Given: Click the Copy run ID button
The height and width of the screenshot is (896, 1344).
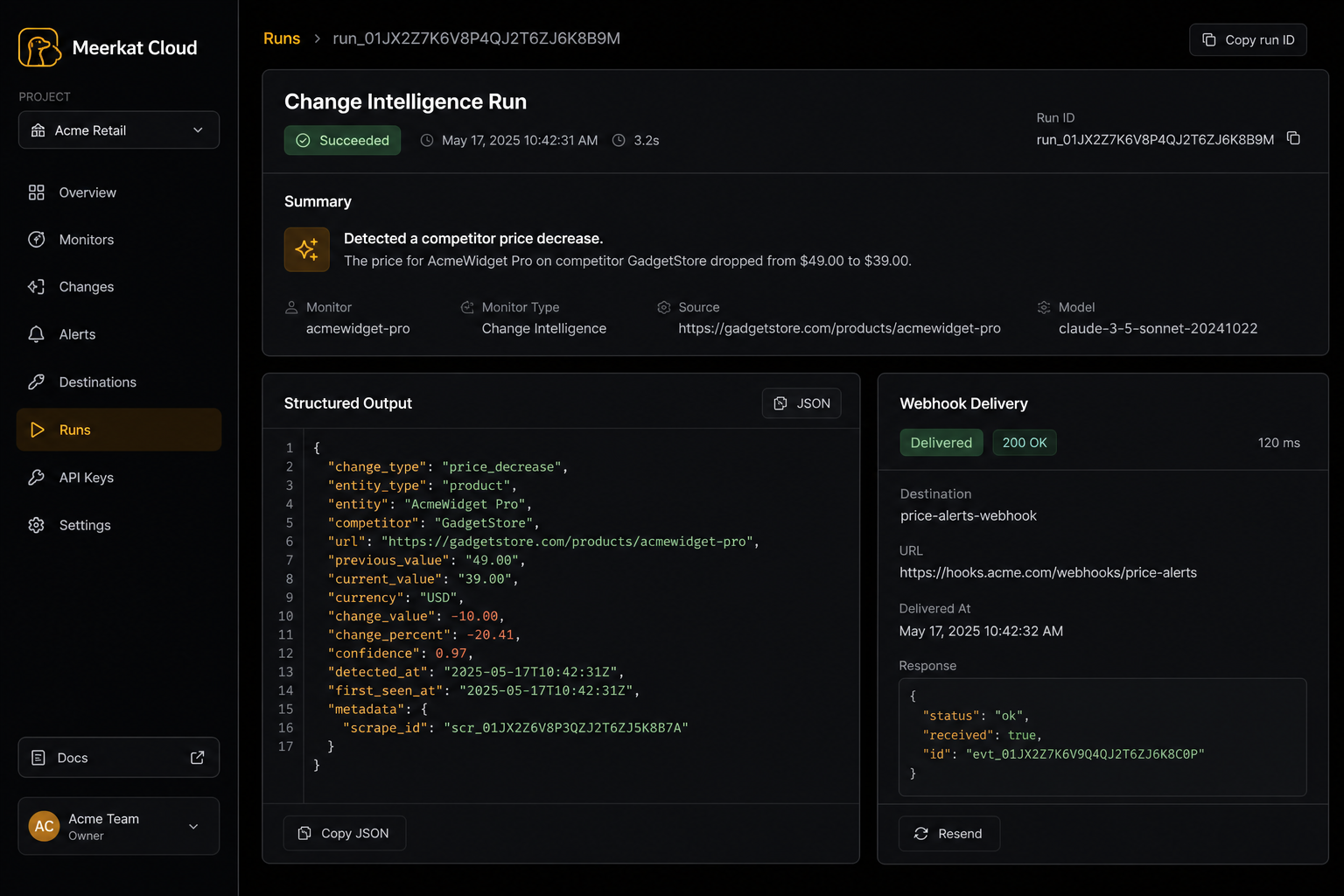Looking at the screenshot, I should [x=1248, y=39].
